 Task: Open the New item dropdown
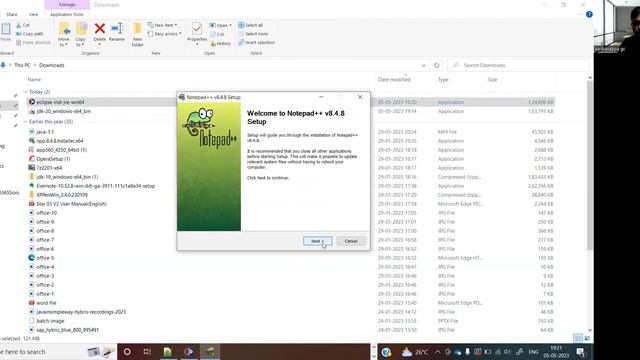162,25
